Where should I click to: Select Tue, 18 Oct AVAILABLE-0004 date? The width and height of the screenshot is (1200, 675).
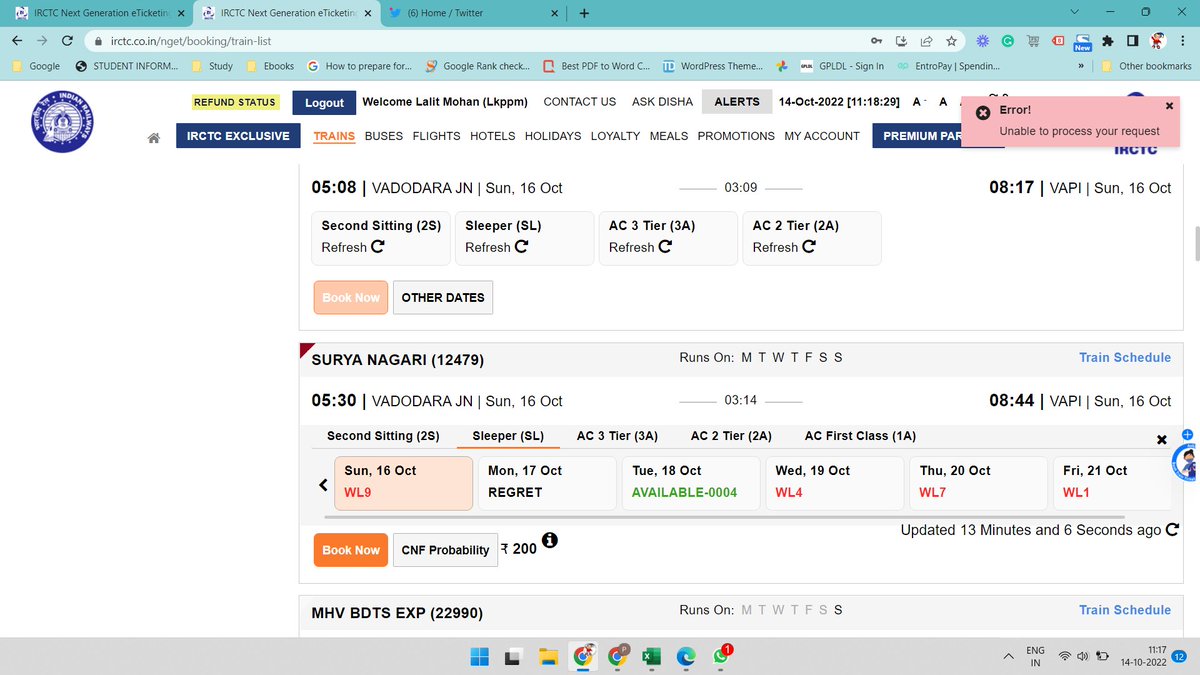pos(692,483)
